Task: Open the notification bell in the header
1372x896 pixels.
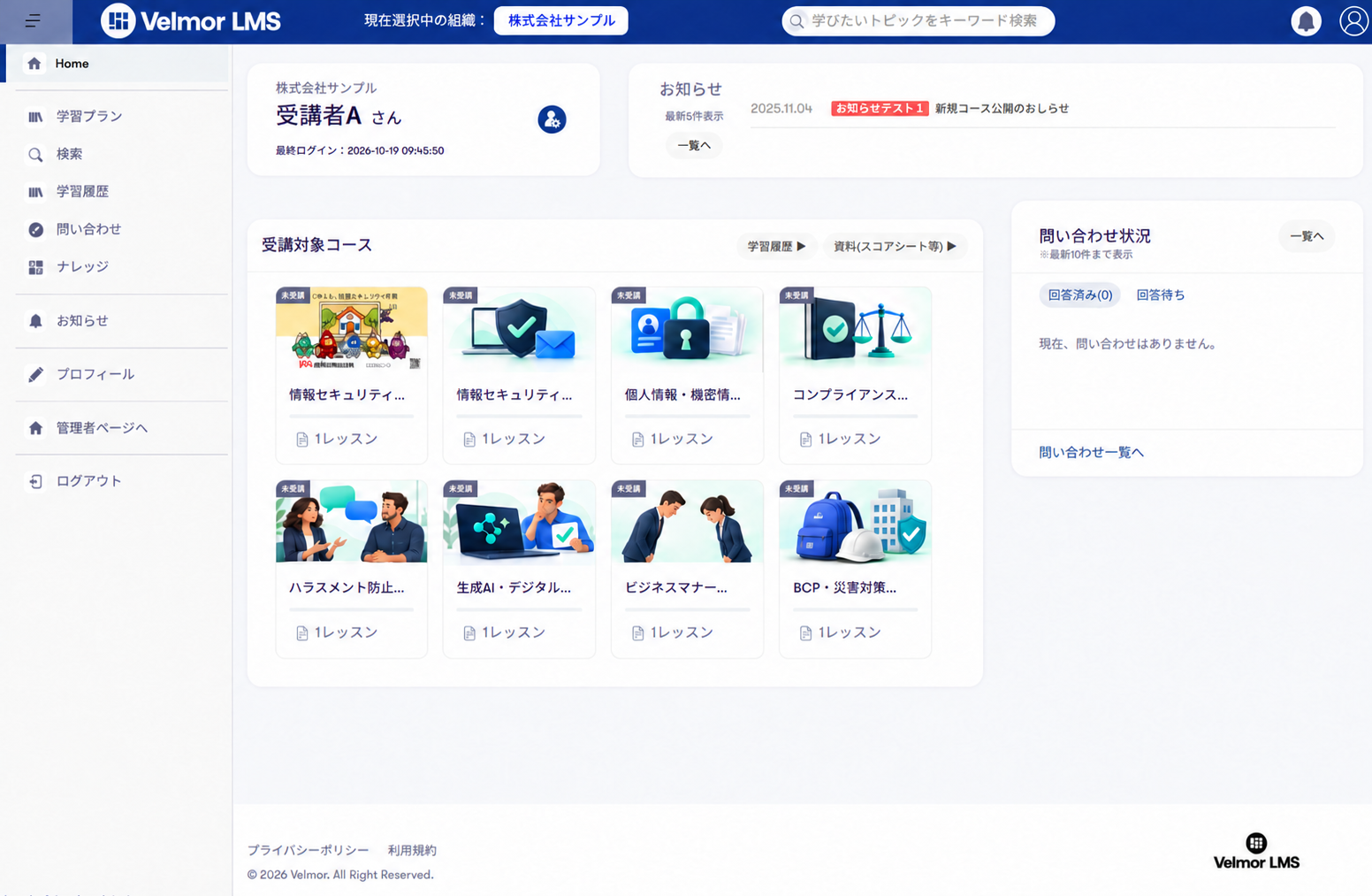Action: (x=1306, y=20)
